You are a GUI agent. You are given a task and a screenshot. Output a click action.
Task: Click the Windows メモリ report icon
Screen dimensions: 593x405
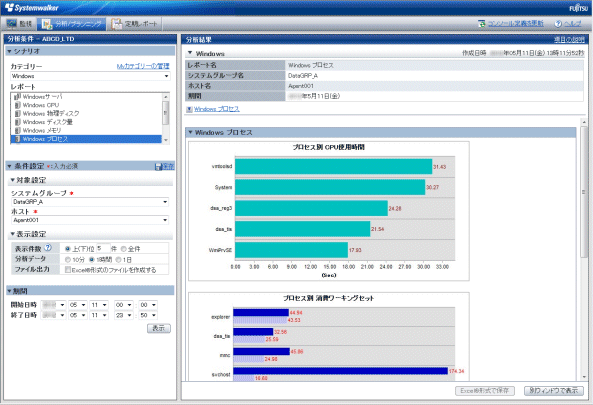tap(17, 130)
